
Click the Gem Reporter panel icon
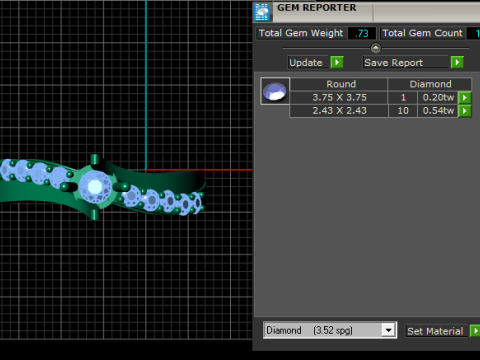262,11
